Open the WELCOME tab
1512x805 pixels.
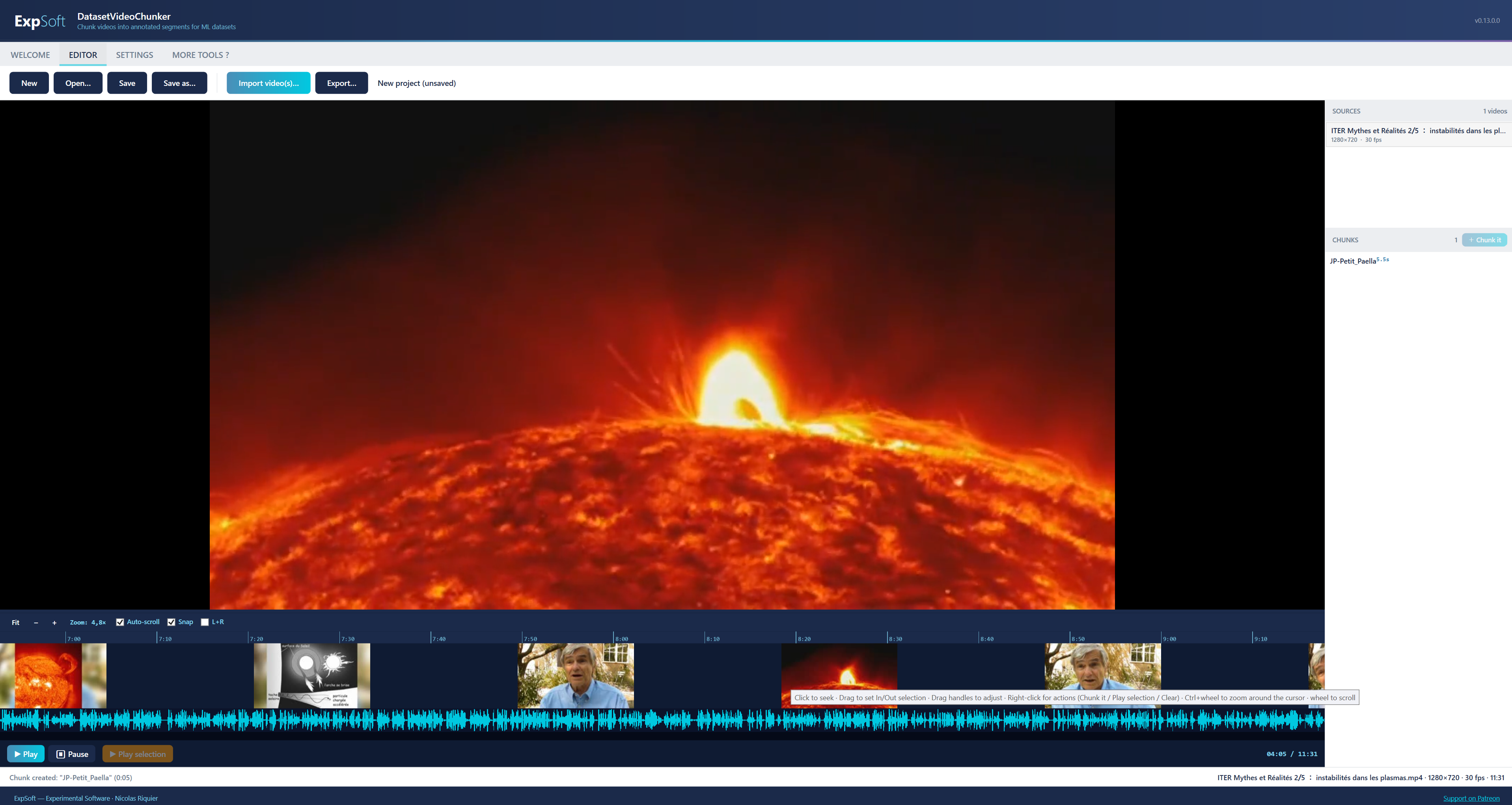tap(30, 54)
